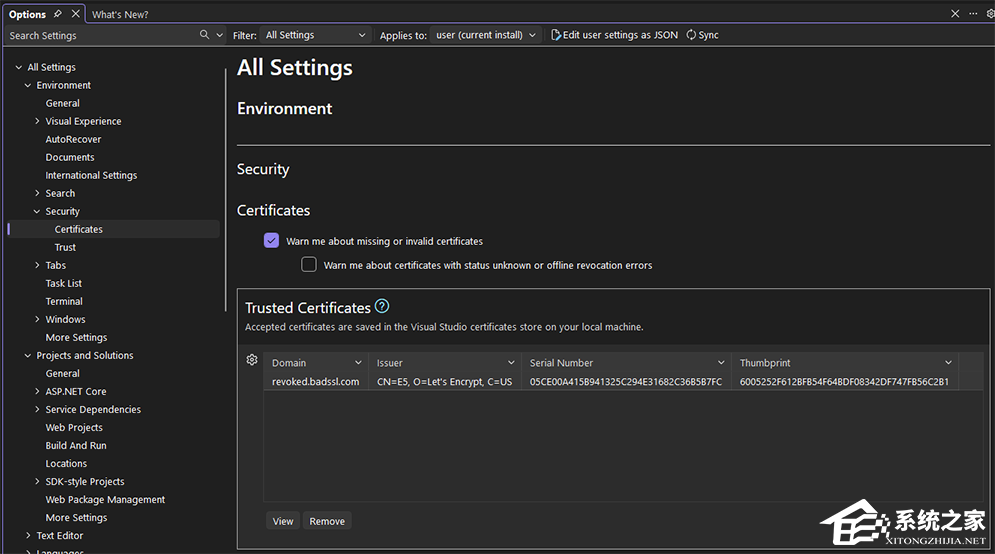
Task: Expand the SDK-style Projects node
Action: pyautogui.click(x=37, y=482)
